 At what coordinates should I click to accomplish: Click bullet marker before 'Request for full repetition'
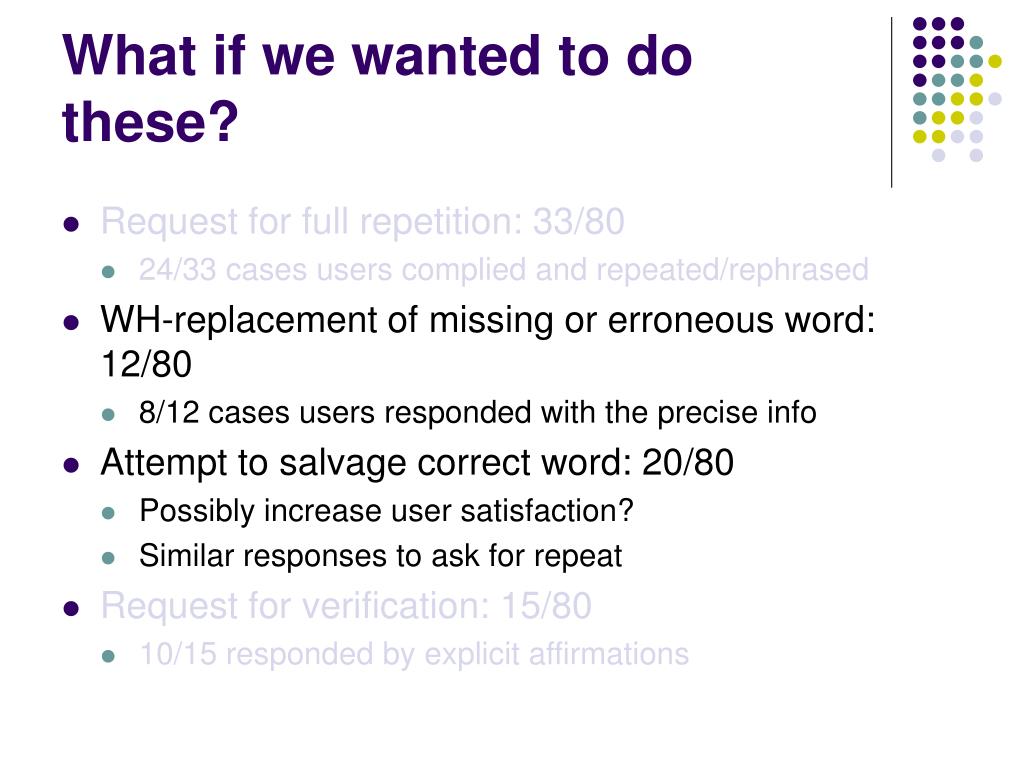pos(71,225)
